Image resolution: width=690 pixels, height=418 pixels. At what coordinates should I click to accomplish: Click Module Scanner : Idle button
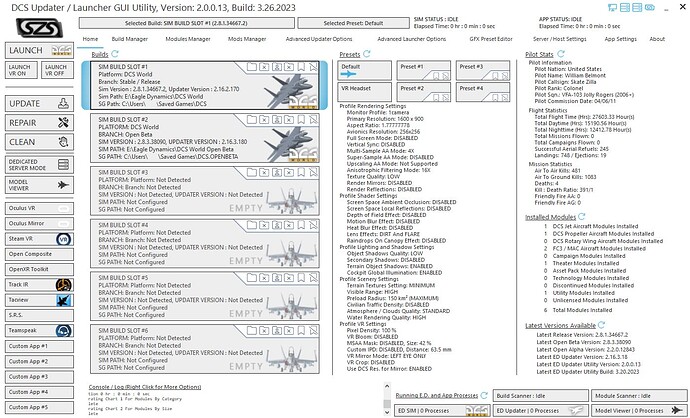click(639, 396)
